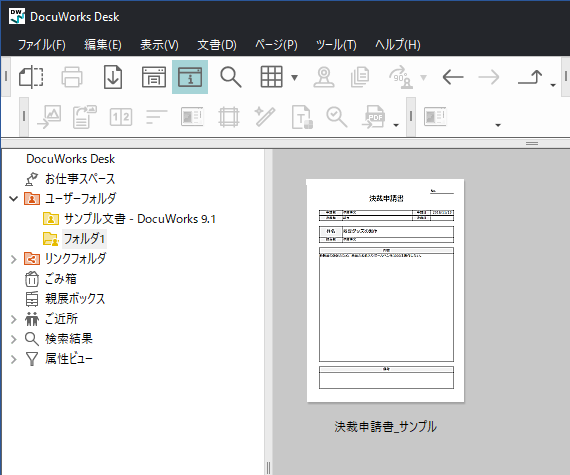570x475 pixels.
Task: Open the 表示(V) menu
Action: (x=159, y=45)
